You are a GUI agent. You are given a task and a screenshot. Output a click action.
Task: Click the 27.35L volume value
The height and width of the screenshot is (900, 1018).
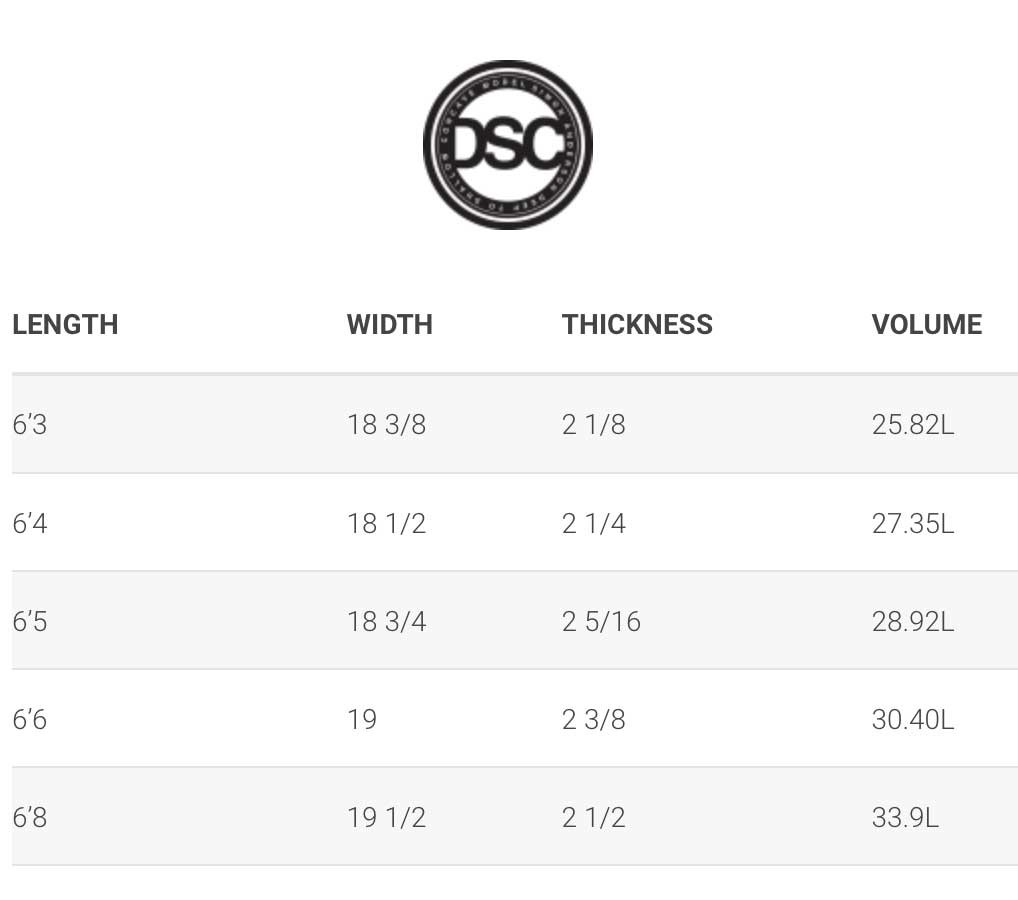click(x=913, y=523)
